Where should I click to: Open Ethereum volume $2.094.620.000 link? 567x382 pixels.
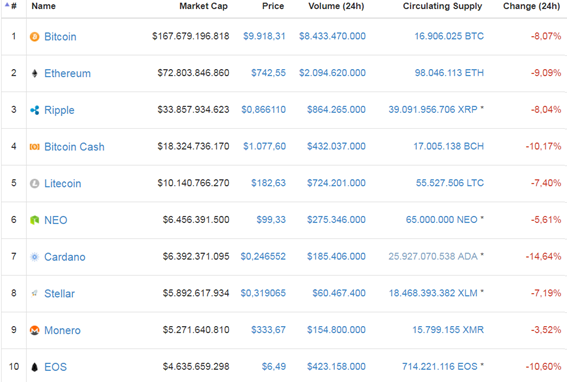point(332,73)
